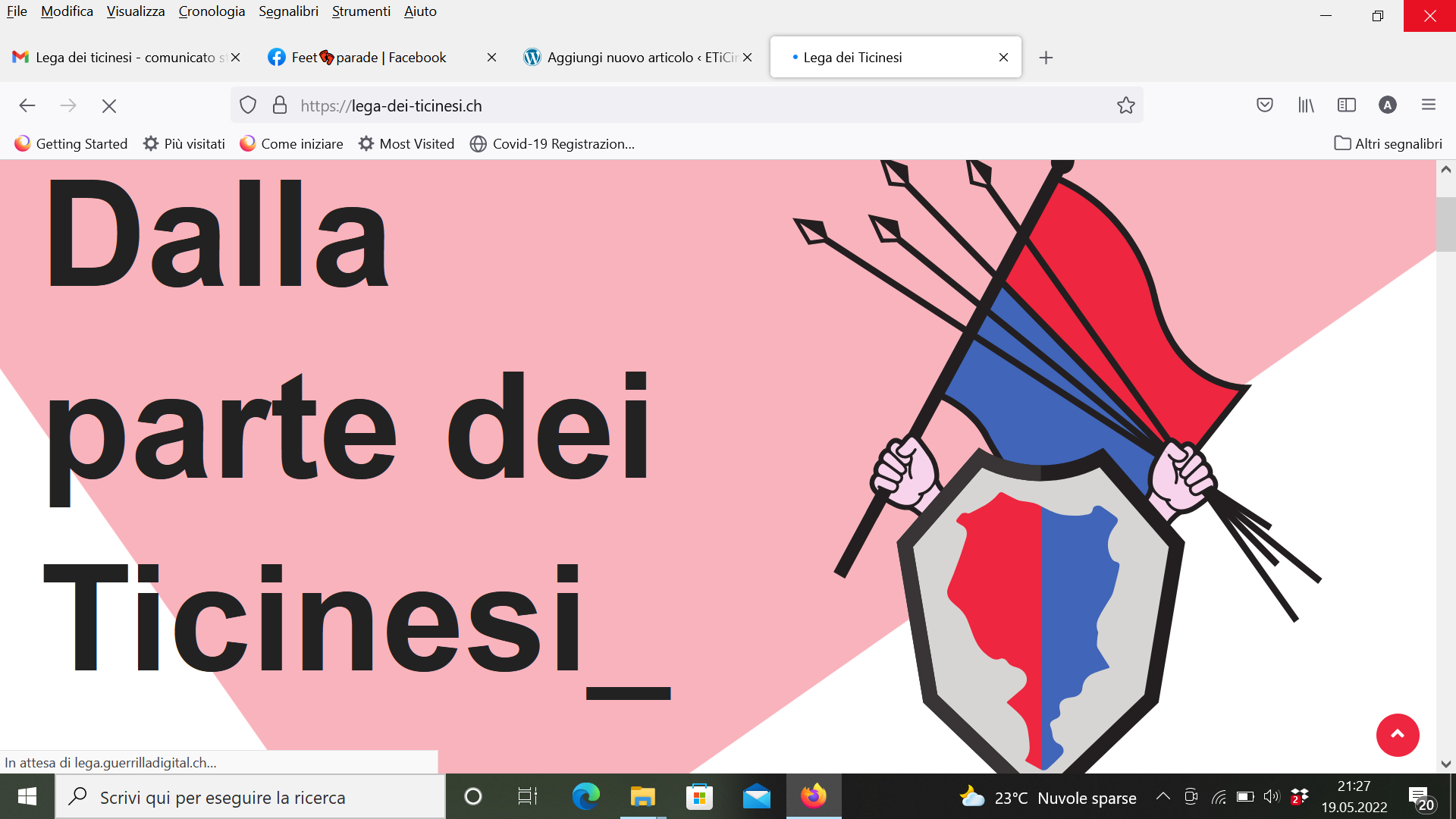
Task: Open the Modifica menu
Action: point(67,11)
